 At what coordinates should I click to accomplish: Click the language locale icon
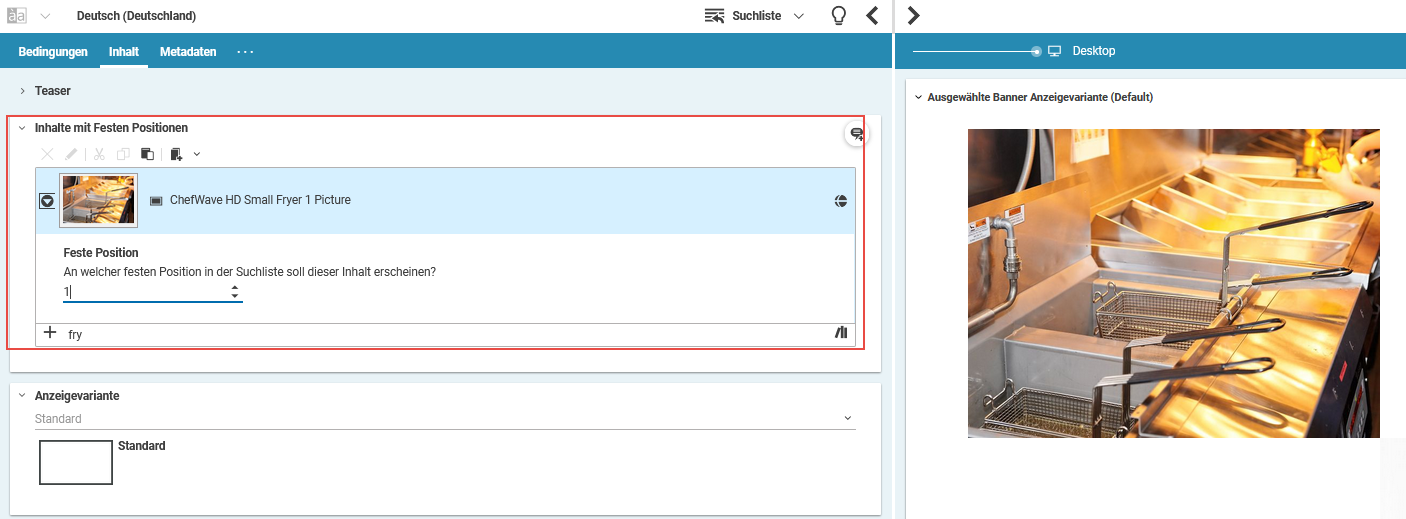pos(17,16)
